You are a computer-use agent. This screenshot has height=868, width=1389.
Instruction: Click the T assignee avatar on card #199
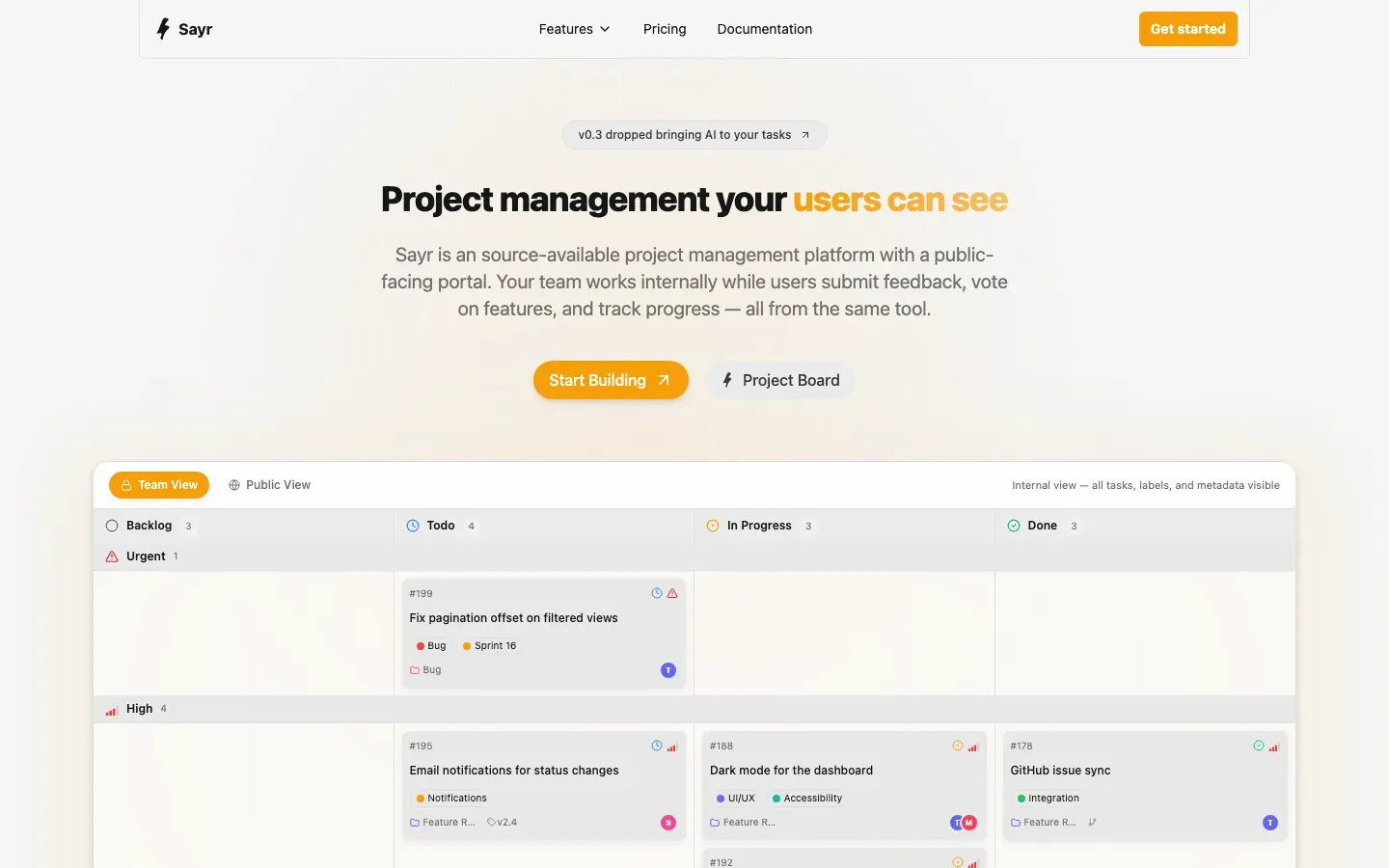668,670
